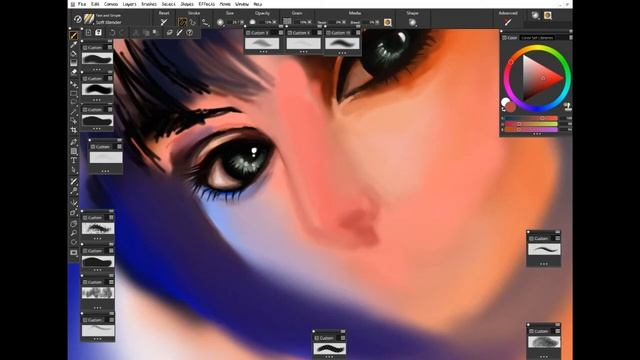This screenshot has width=640, height=360.
Task: Open the Size slider popup
Action: click(242, 22)
